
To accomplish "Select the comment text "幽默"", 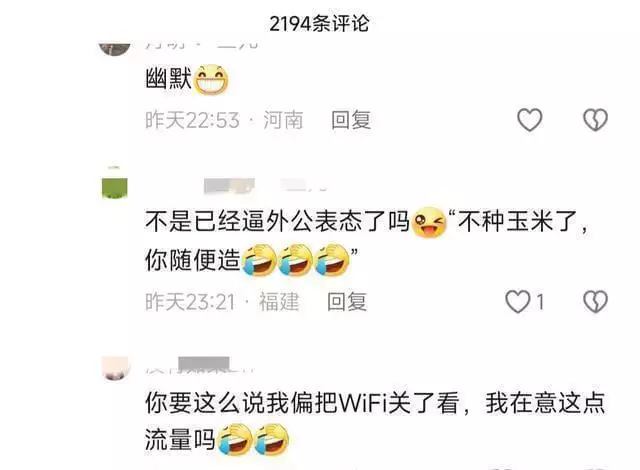I will (168, 79).
